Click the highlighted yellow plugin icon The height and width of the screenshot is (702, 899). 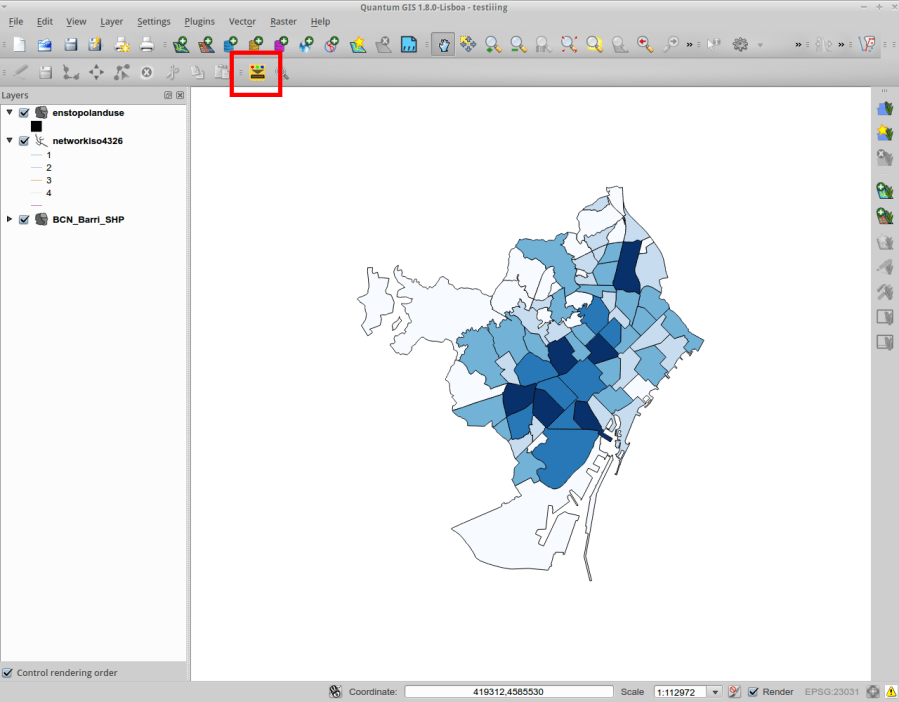[x=257, y=72]
